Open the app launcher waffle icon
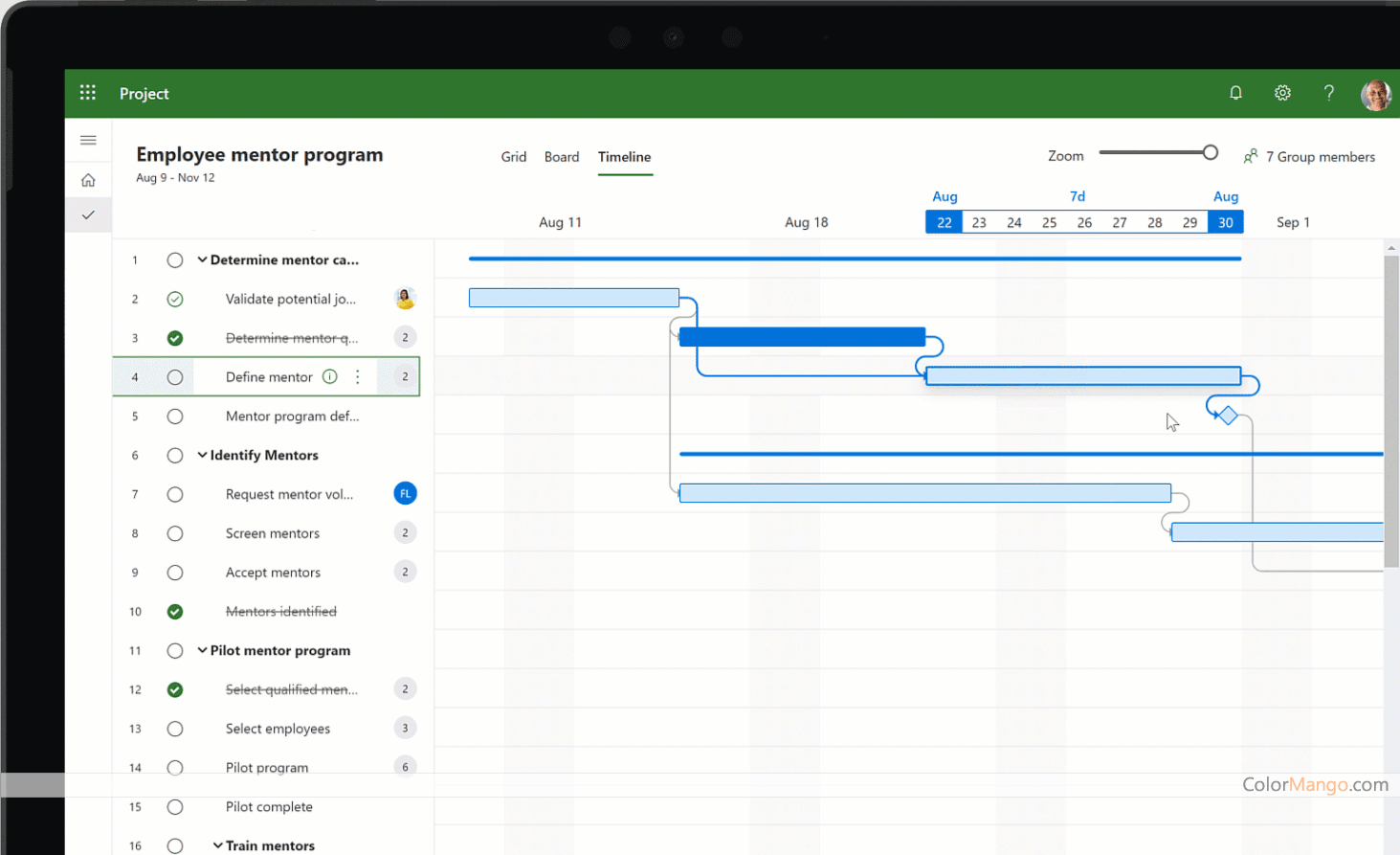The image size is (1400, 855). click(88, 93)
